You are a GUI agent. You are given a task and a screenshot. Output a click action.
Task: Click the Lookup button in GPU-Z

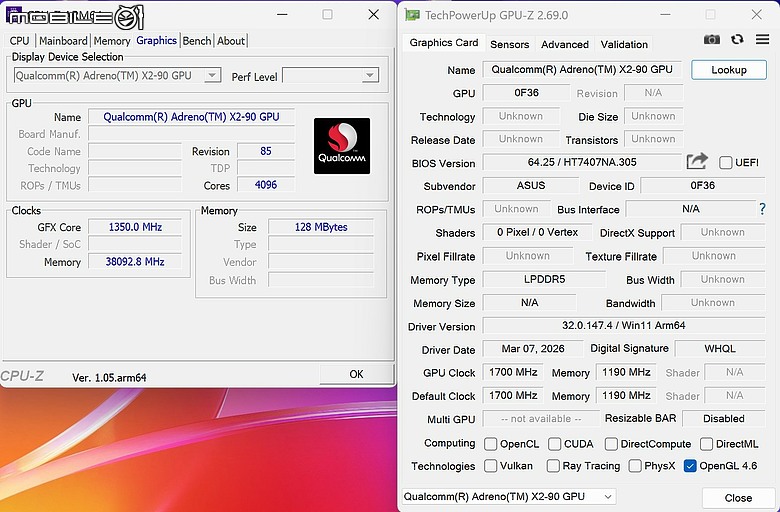(x=729, y=70)
